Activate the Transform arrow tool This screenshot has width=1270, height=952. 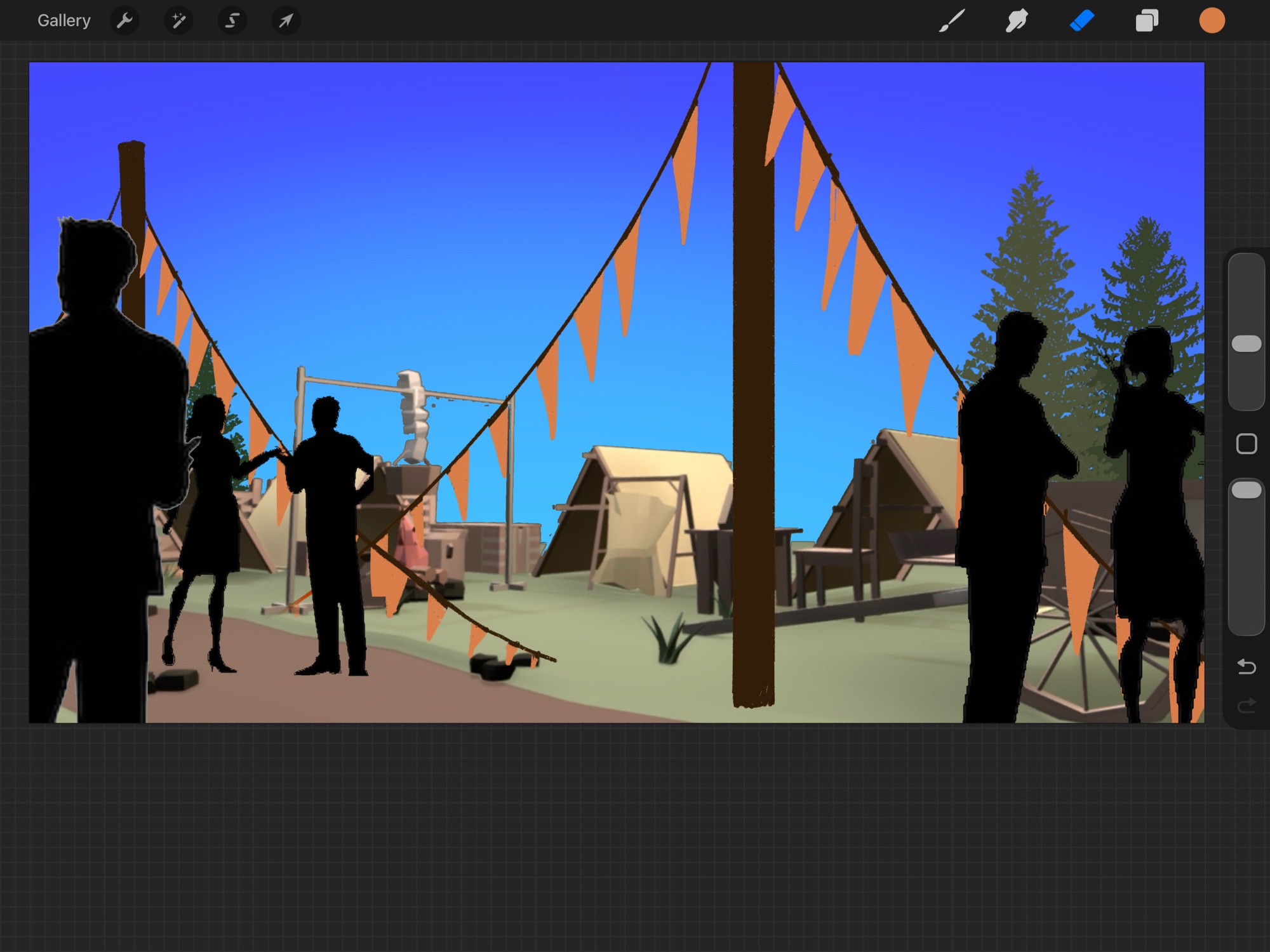coord(286,21)
